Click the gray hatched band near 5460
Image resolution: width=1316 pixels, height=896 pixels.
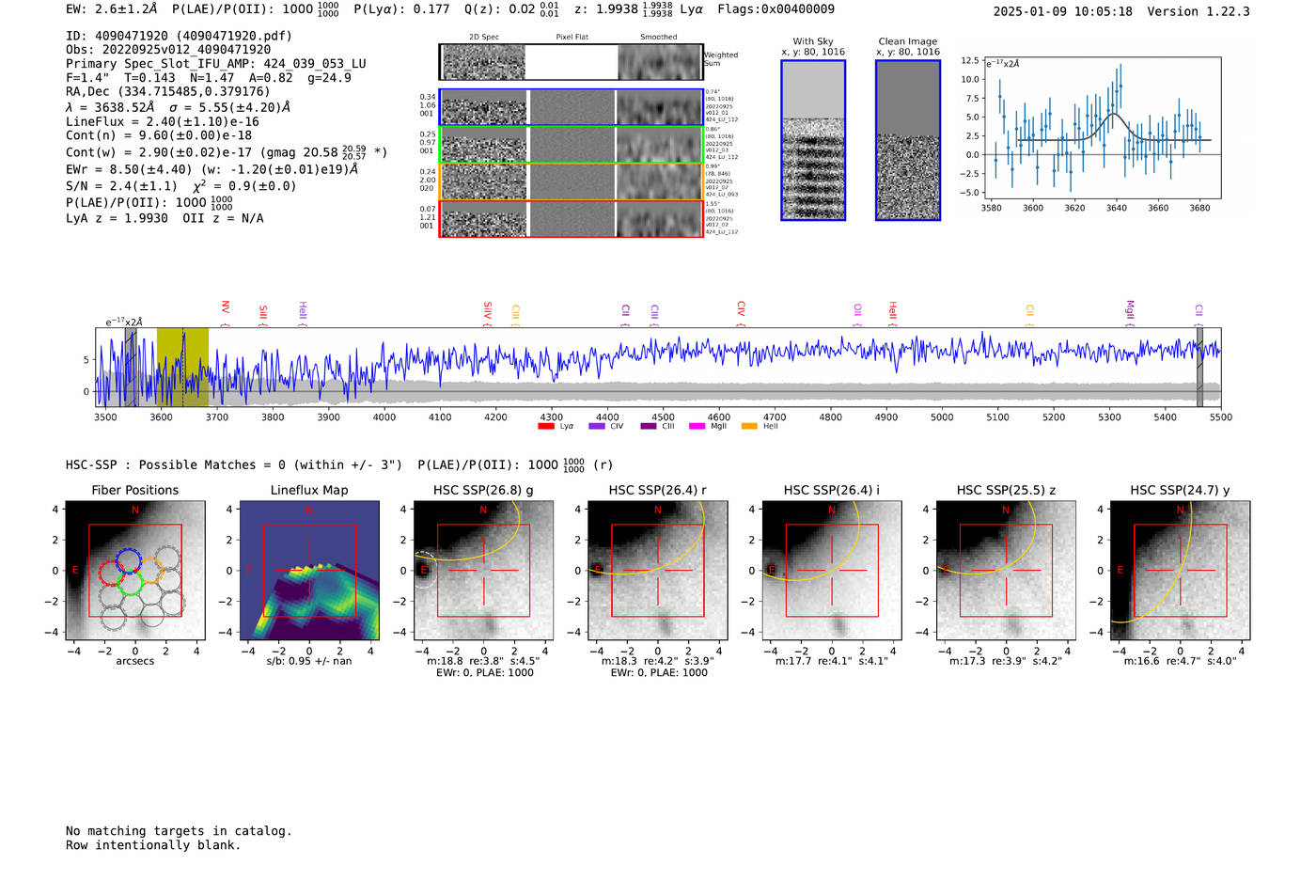(1199, 367)
